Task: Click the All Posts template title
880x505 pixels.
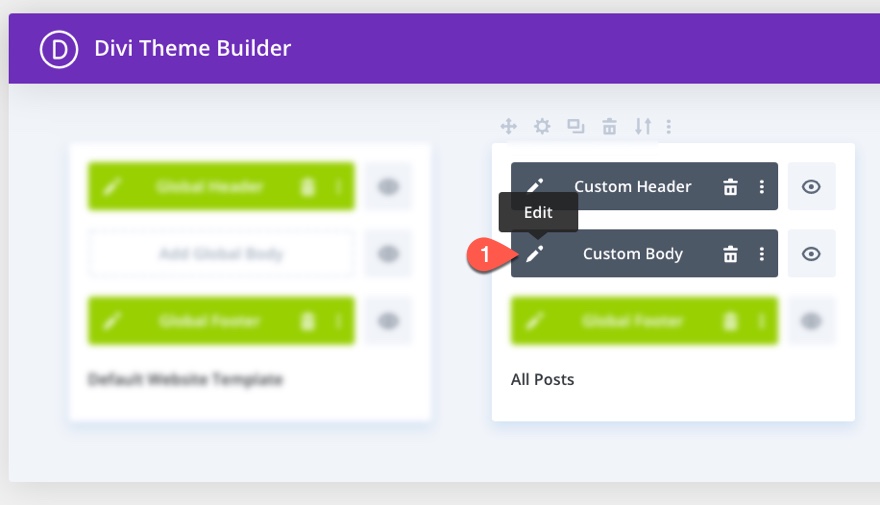Action: coord(542,379)
